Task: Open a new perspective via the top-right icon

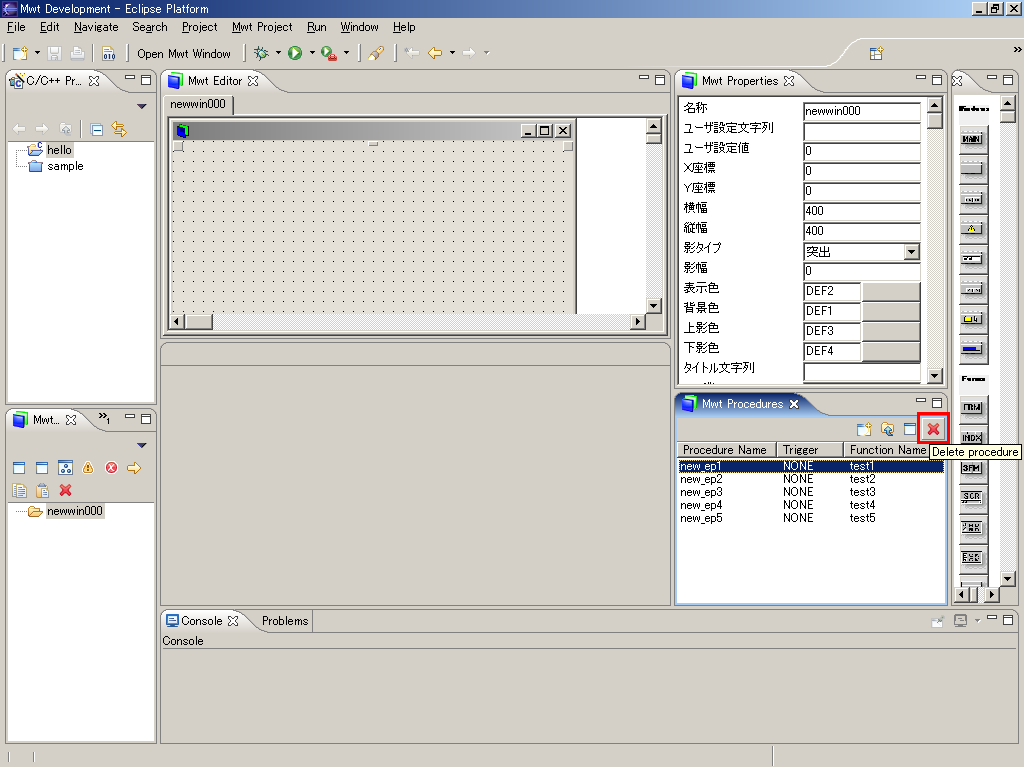Action: 876,54
